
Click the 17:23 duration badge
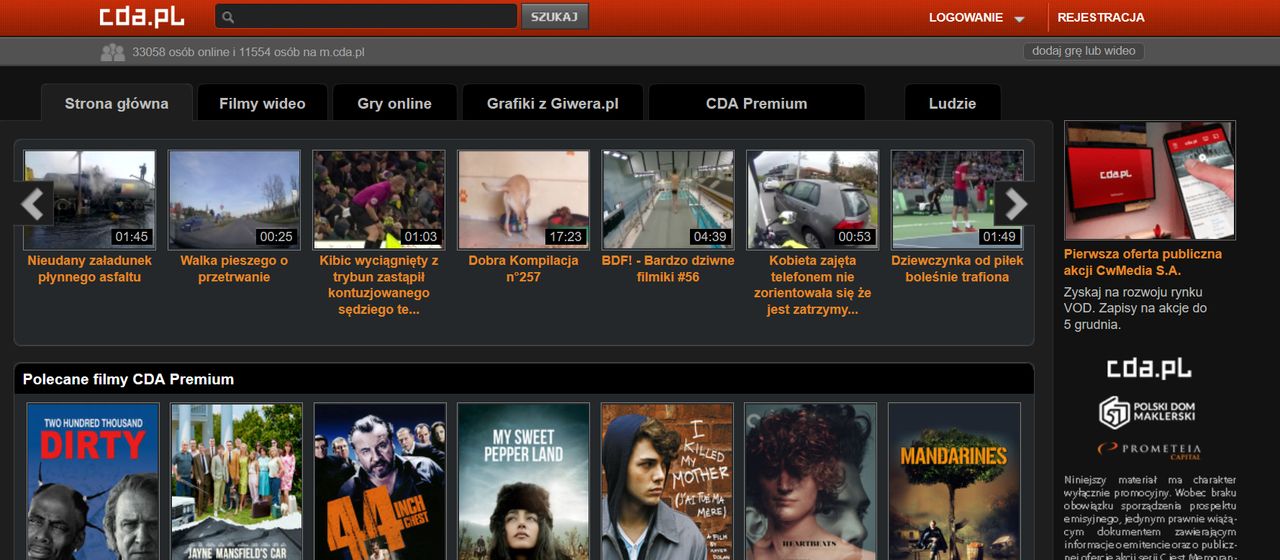pyautogui.click(x=565, y=237)
